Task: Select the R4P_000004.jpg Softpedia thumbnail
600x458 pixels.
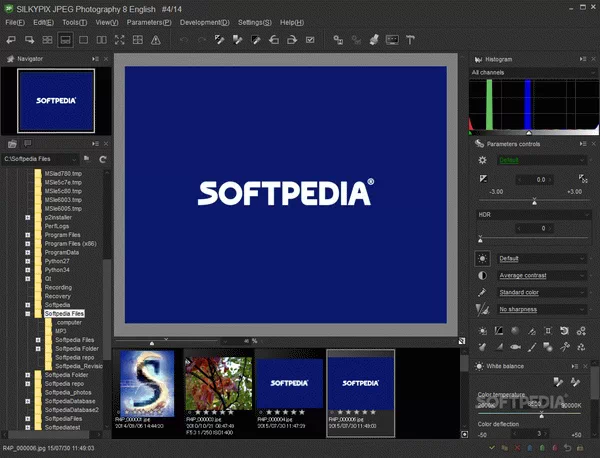Action: (290, 383)
